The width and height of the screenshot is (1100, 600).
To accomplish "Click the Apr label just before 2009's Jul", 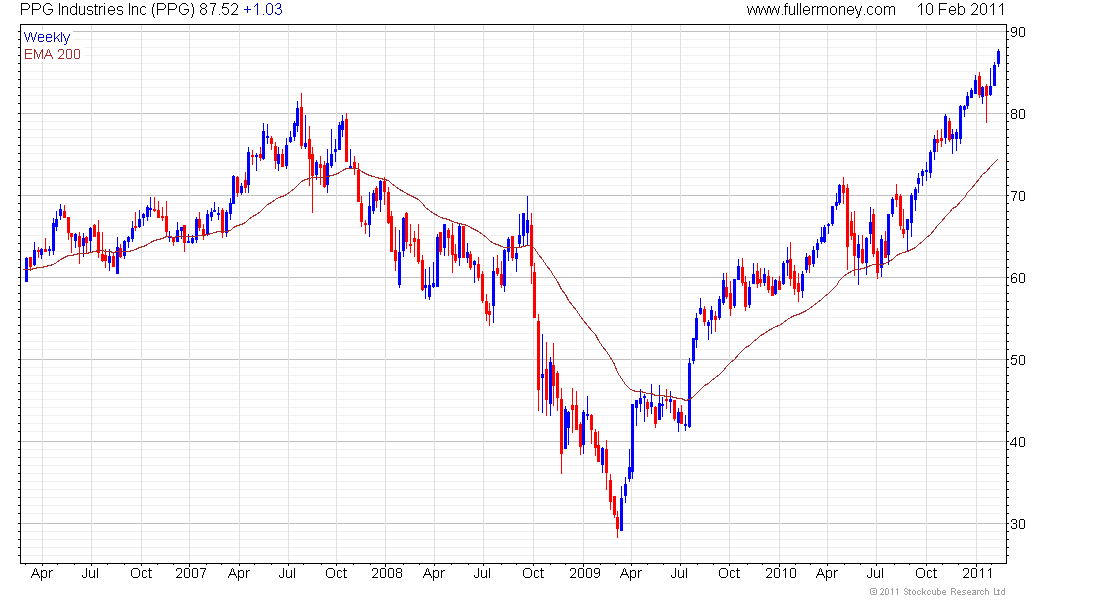I will (631, 573).
